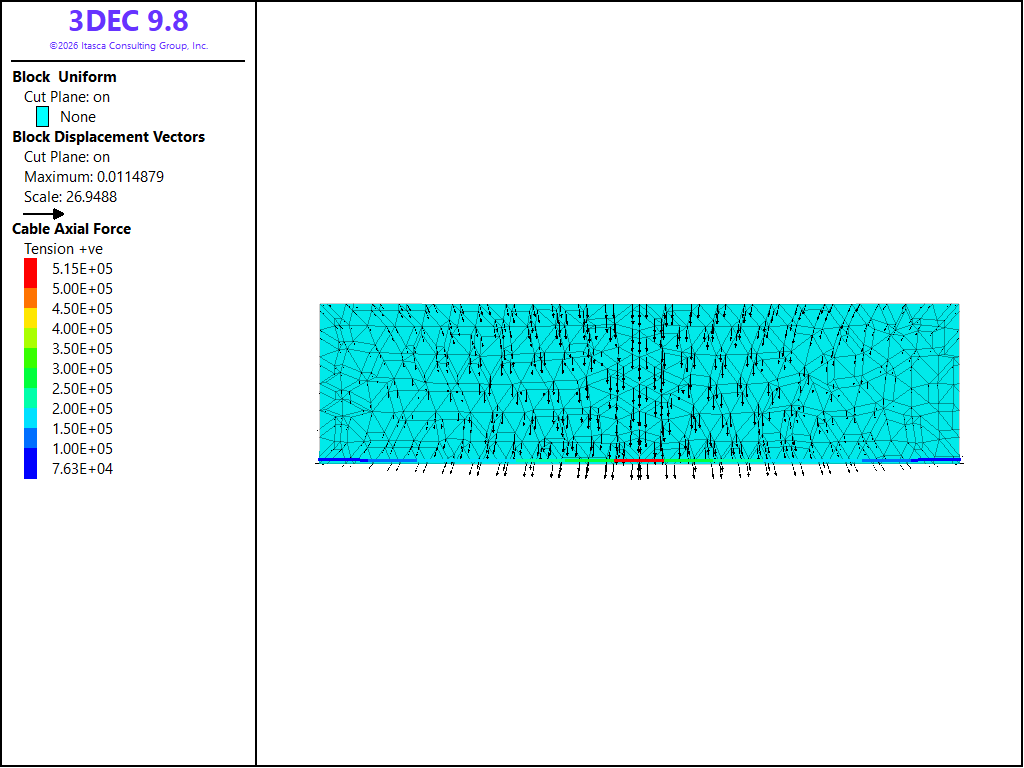This screenshot has width=1024, height=768.
Task: Click the Maximum: 0.0114879 value text
Action: [x=94, y=177]
